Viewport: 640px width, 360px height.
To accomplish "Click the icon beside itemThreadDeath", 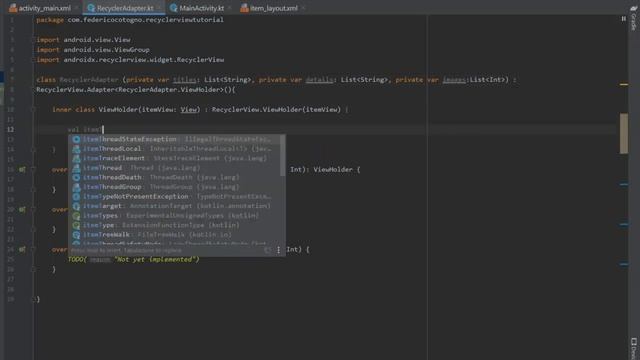I will point(76,177).
